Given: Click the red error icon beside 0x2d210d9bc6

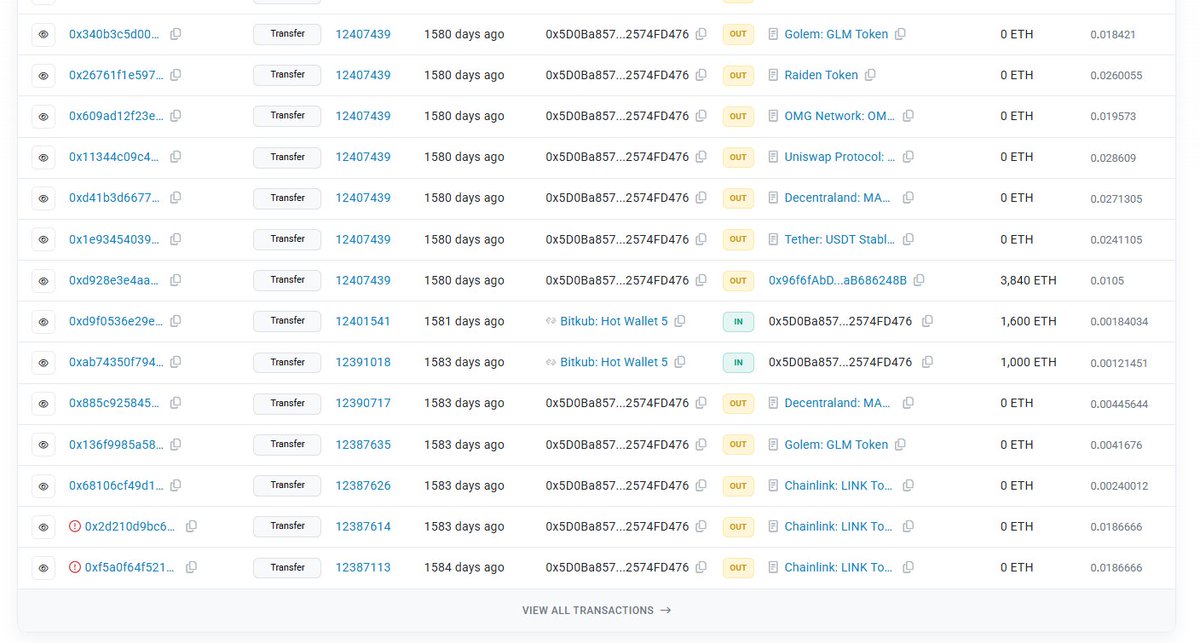Looking at the screenshot, I should point(75,526).
